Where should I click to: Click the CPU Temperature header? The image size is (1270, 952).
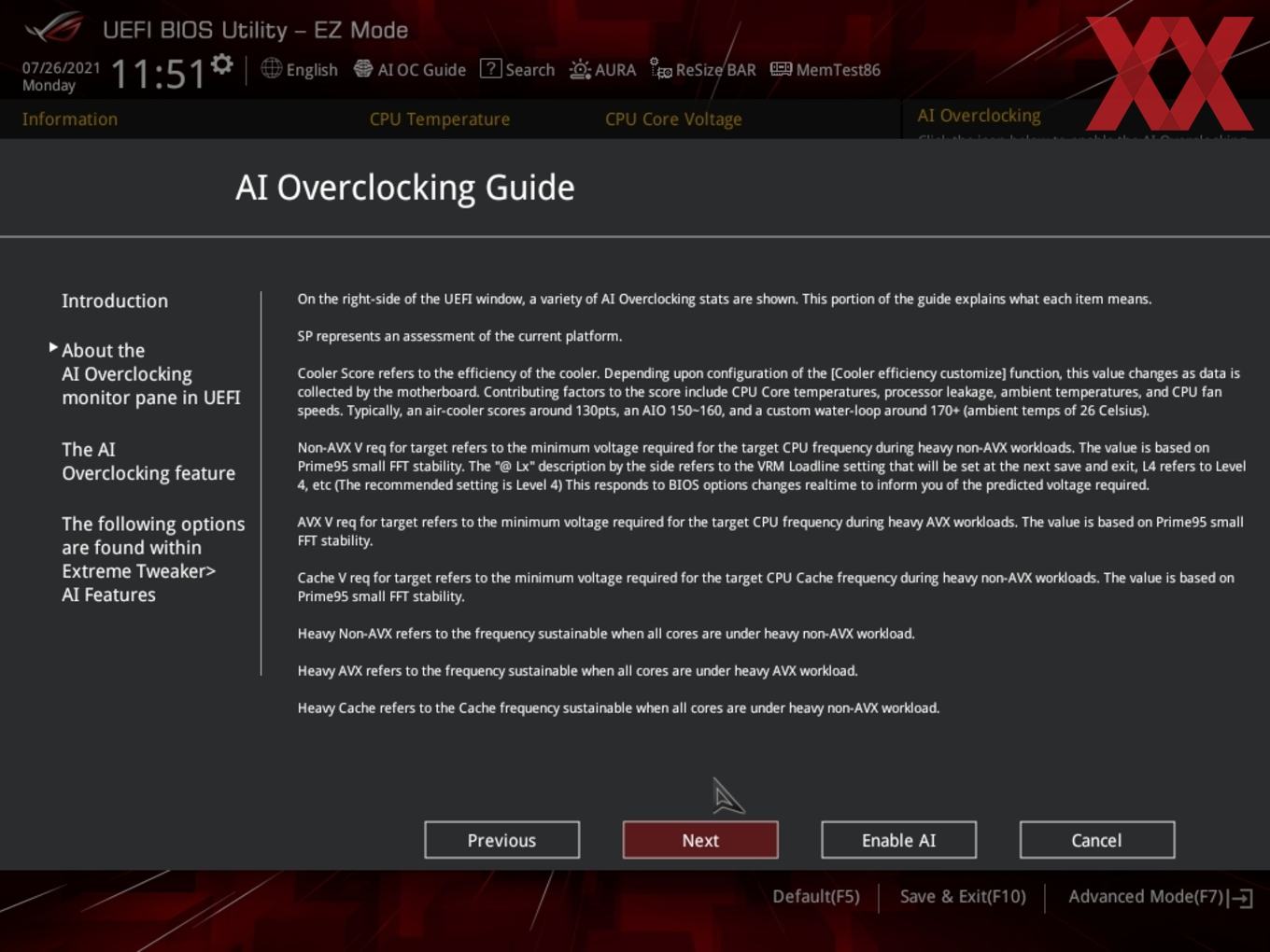pyautogui.click(x=440, y=119)
